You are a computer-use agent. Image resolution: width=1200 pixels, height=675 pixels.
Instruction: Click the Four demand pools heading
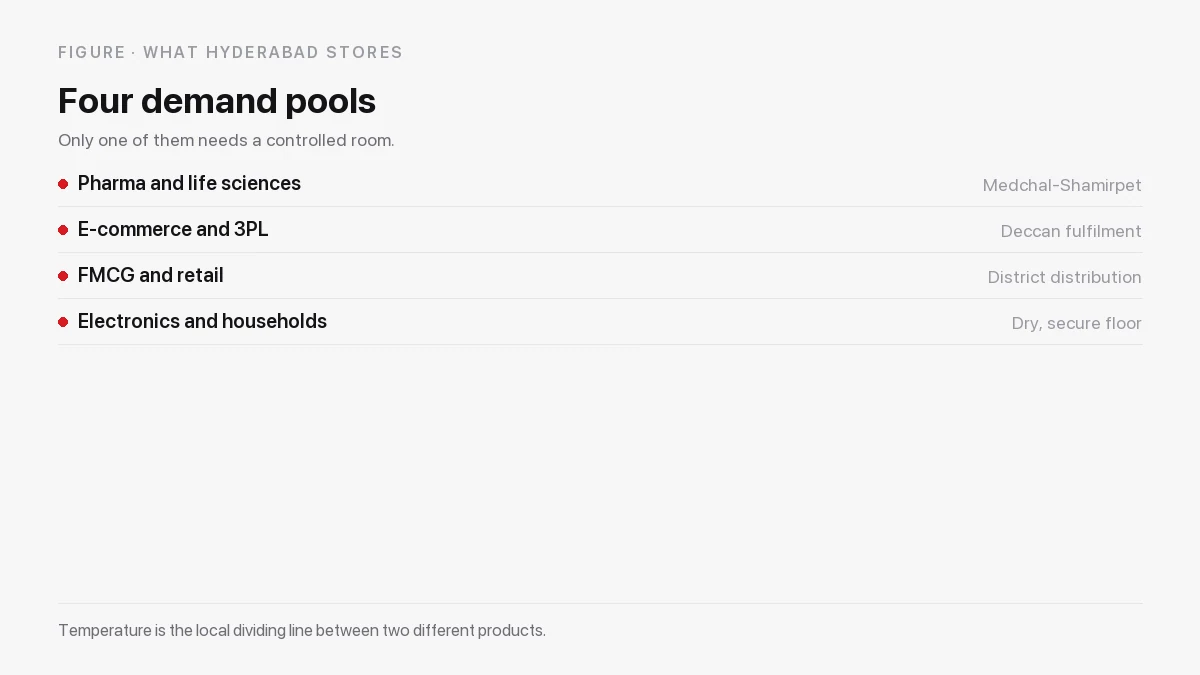point(217,101)
